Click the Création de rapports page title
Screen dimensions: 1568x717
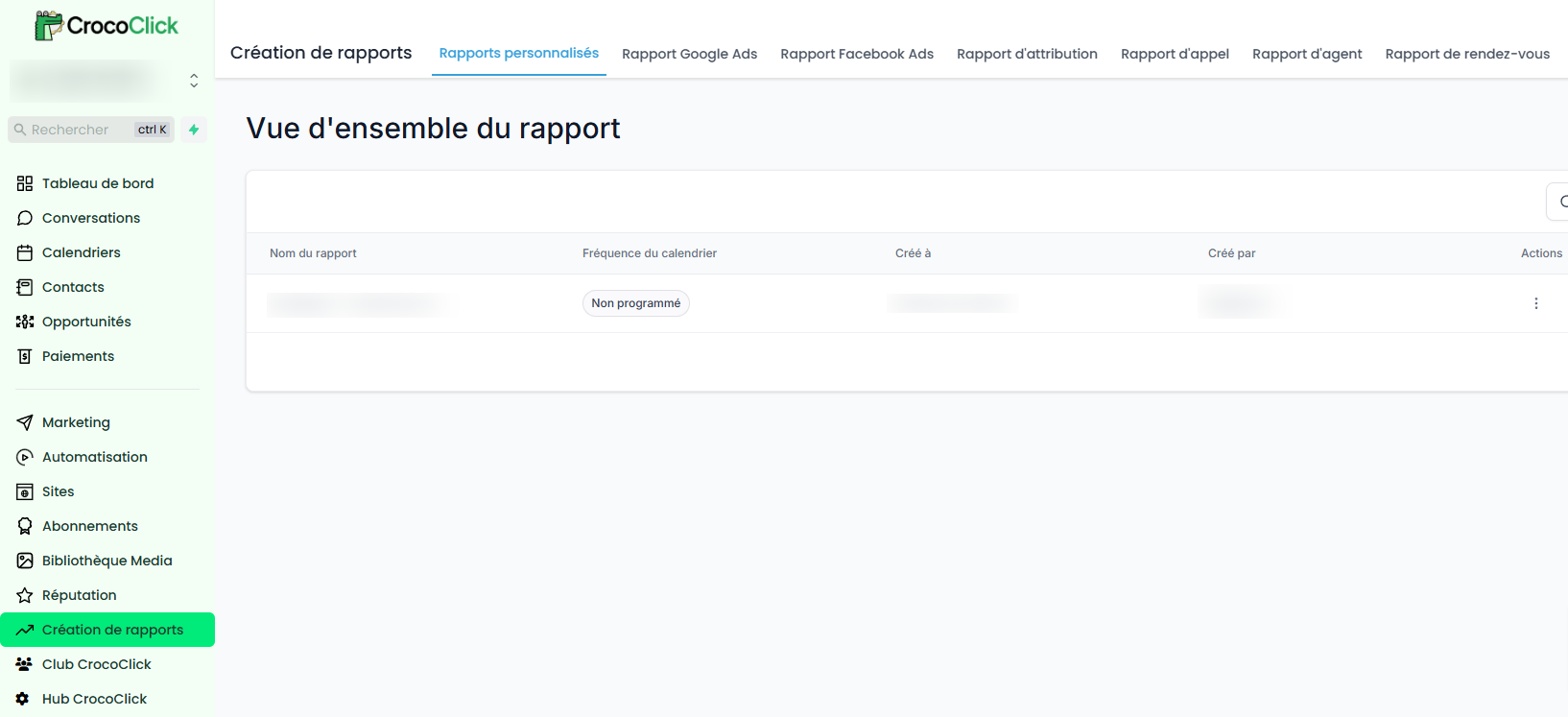point(321,53)
